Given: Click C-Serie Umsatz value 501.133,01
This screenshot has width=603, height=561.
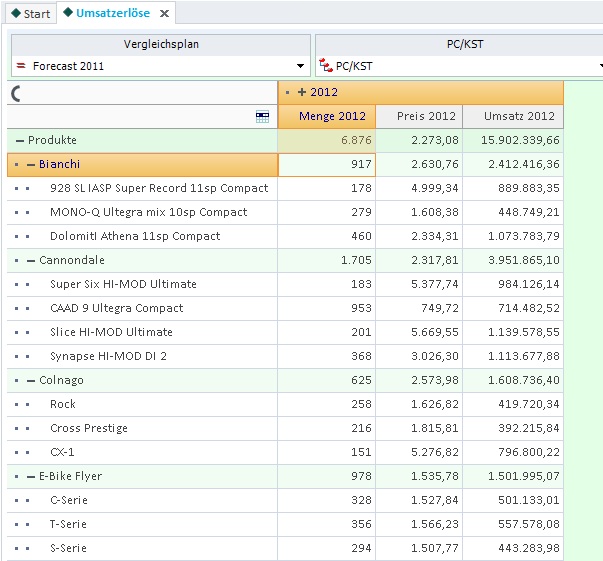Looking at the screenshot, I should 513,500.
